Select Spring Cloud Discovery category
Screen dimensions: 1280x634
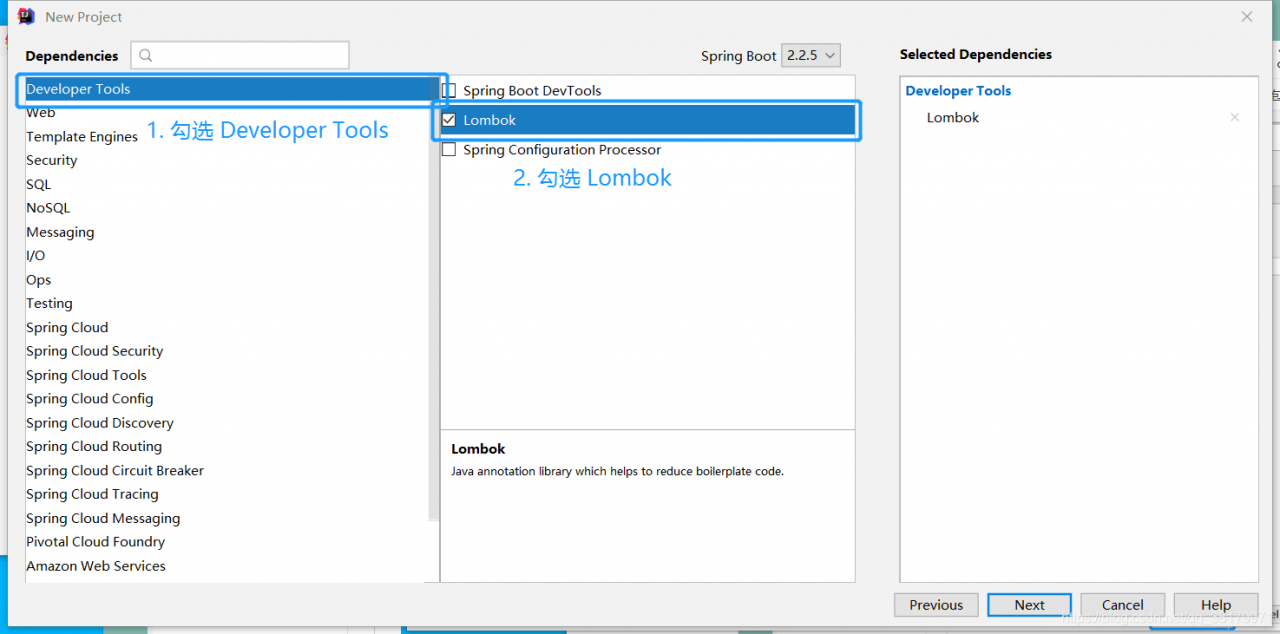(100, 423)
